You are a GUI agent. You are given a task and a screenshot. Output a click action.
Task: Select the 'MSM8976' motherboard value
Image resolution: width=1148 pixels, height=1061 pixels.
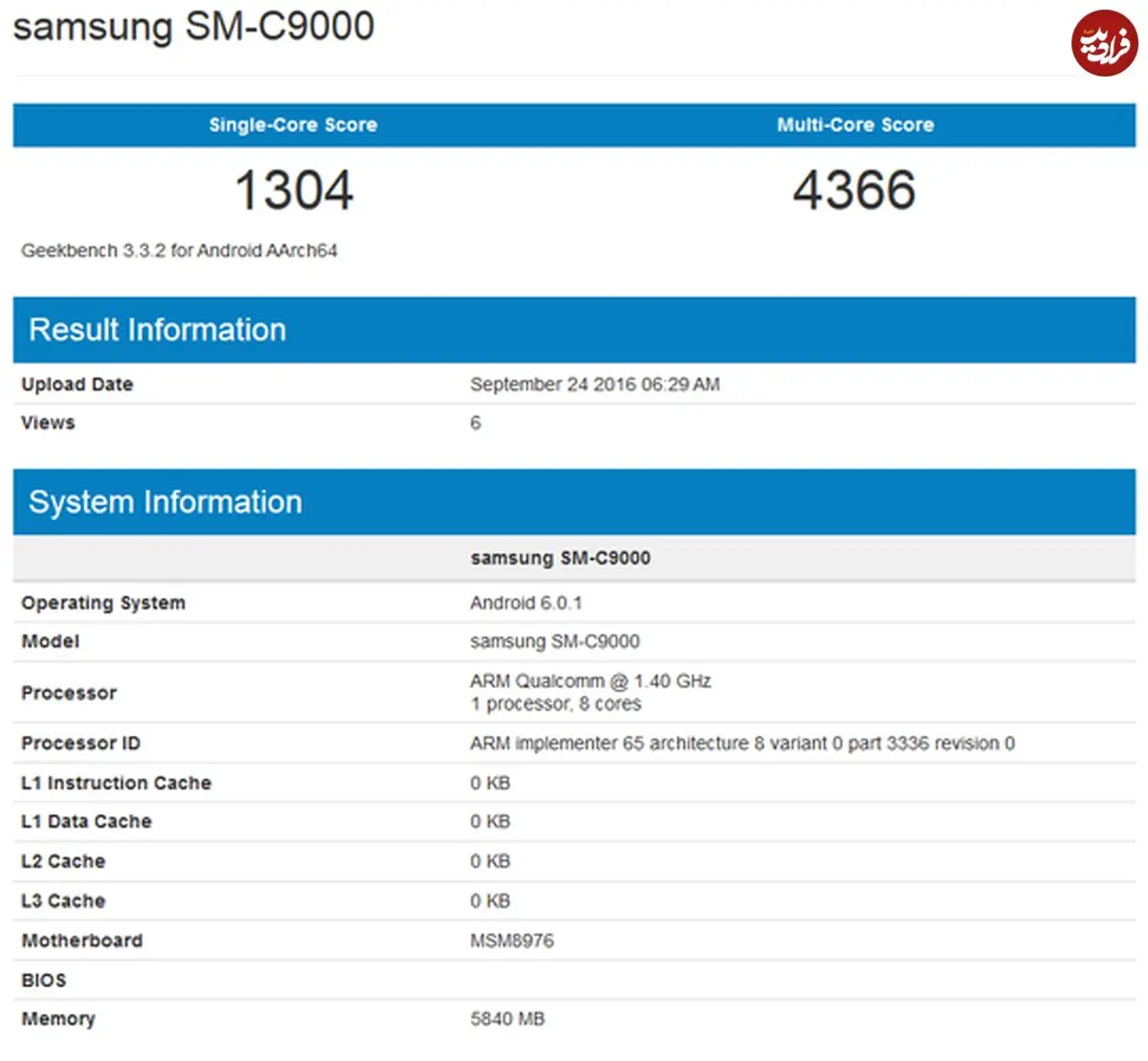pyautogui.click(x=512, y=940)
